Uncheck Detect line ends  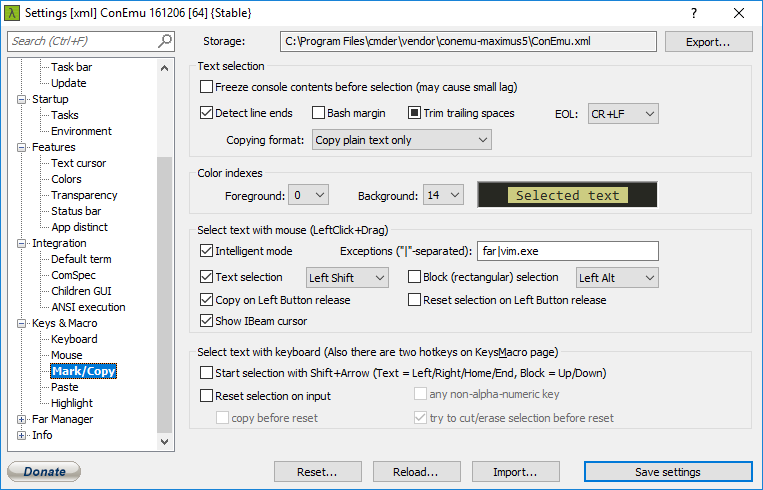tap(206, 113)
